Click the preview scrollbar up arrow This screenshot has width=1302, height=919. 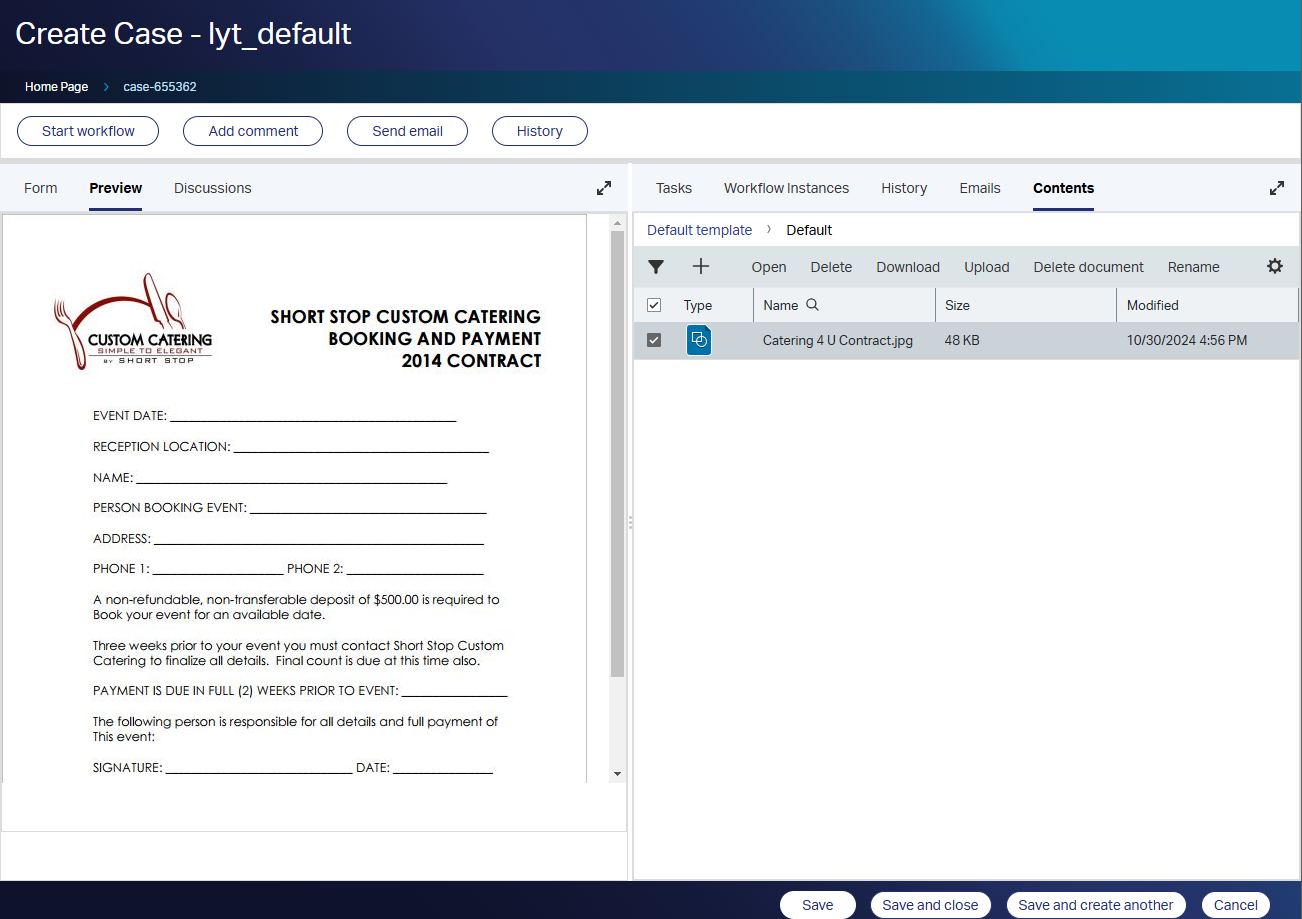(617, 223)
